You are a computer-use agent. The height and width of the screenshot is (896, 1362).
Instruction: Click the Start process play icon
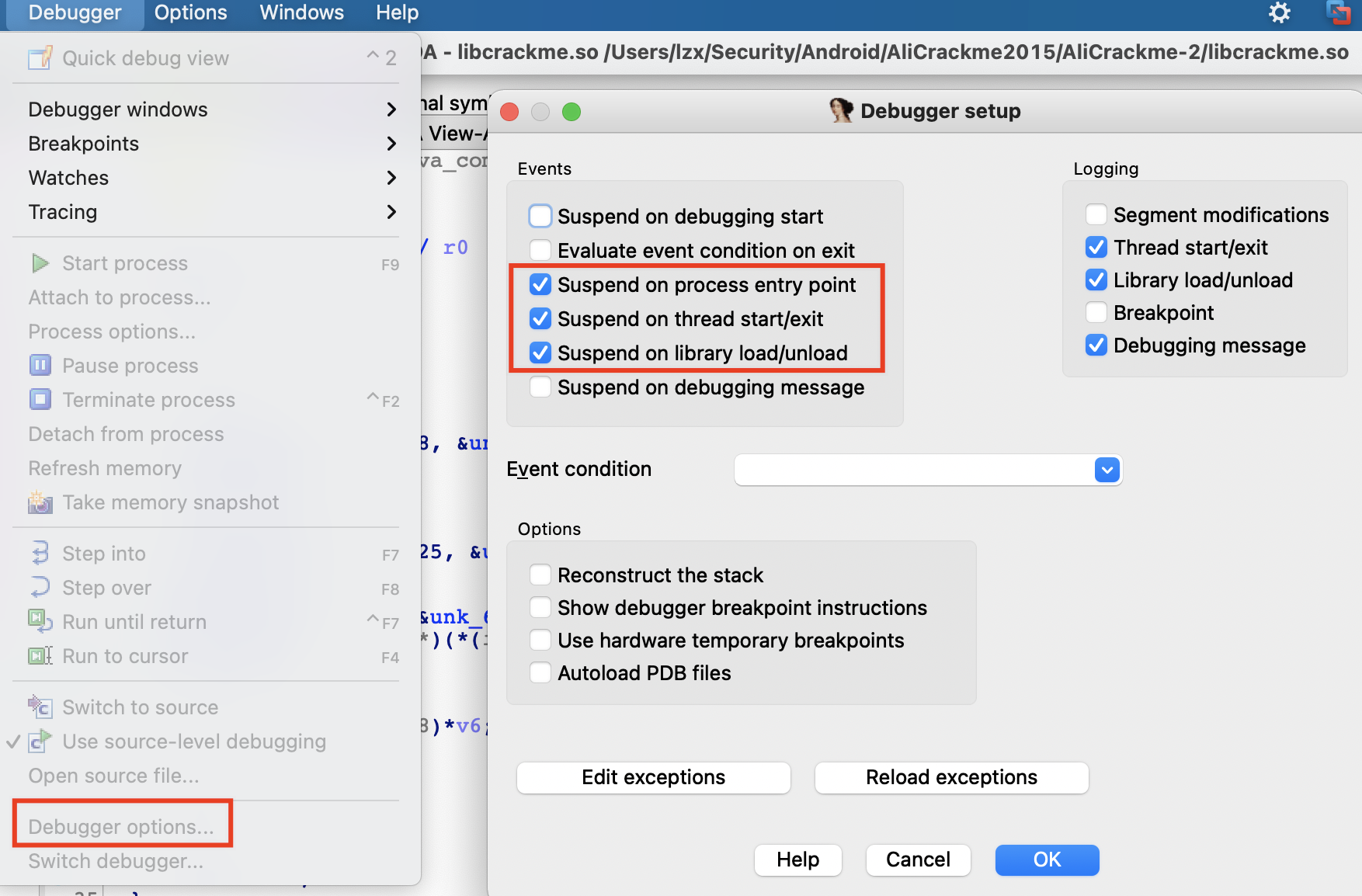tap(40, 263)
